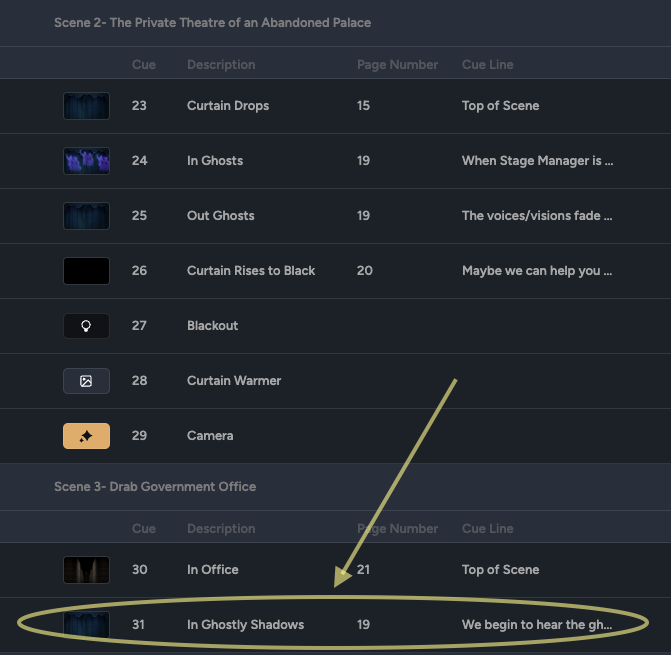Select the 'Out Ghosts' description

pyautogui.click(x=220, y=216)
